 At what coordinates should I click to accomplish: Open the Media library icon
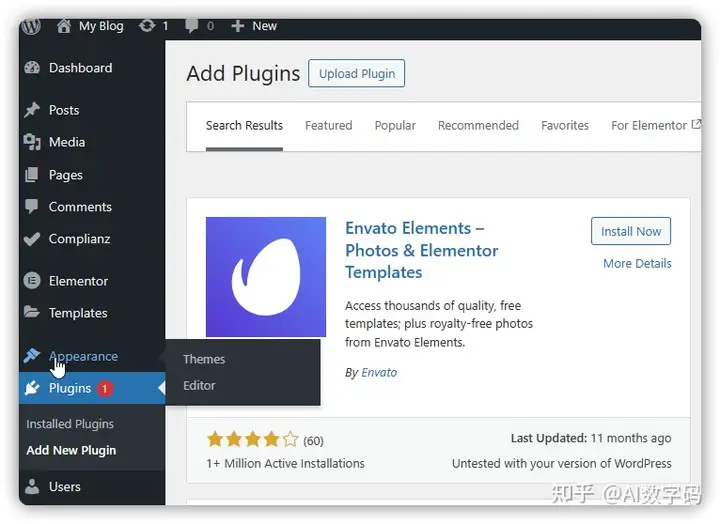[x=32, y=142]
